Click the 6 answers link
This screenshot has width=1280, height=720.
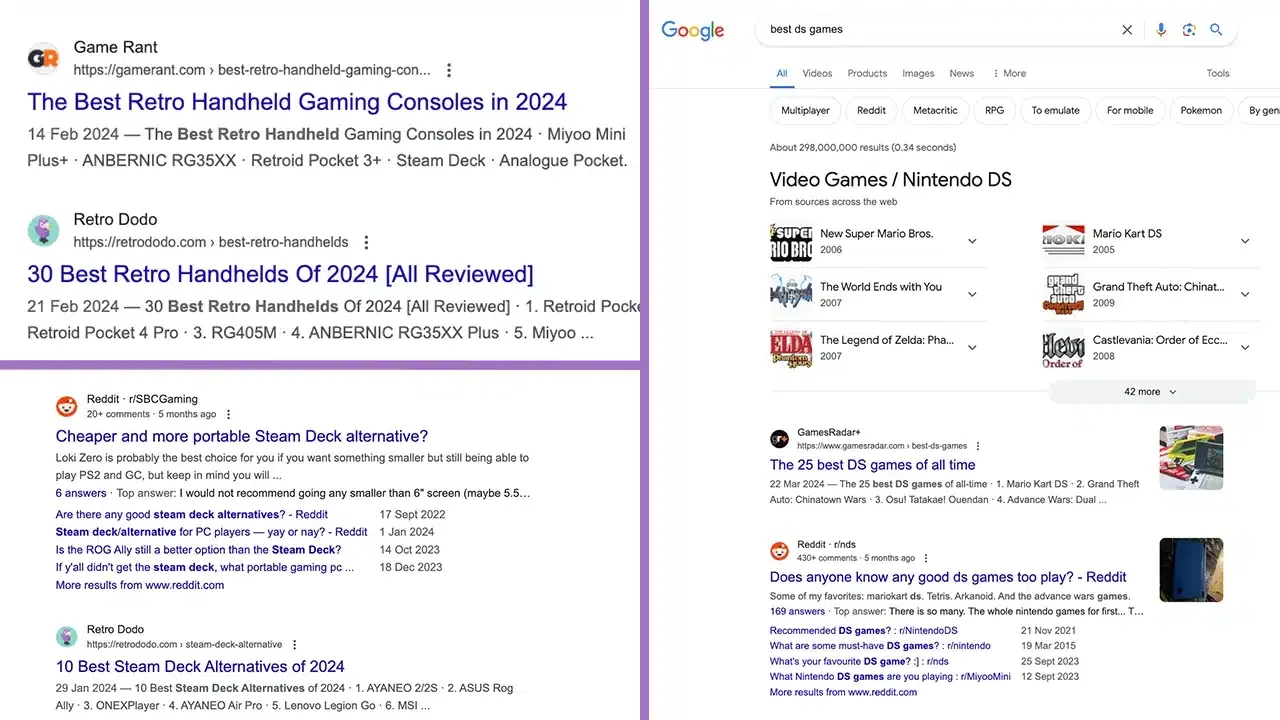tap(81, 493)
